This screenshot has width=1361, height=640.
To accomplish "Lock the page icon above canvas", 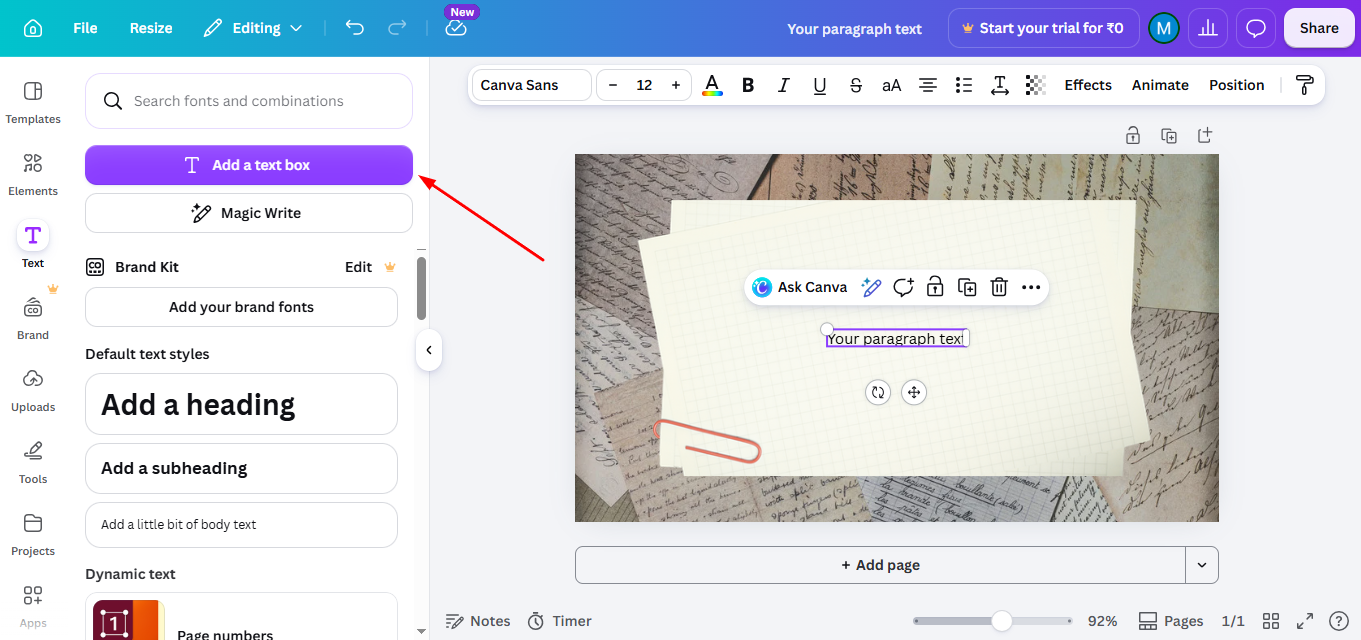I will (1133, 135).
